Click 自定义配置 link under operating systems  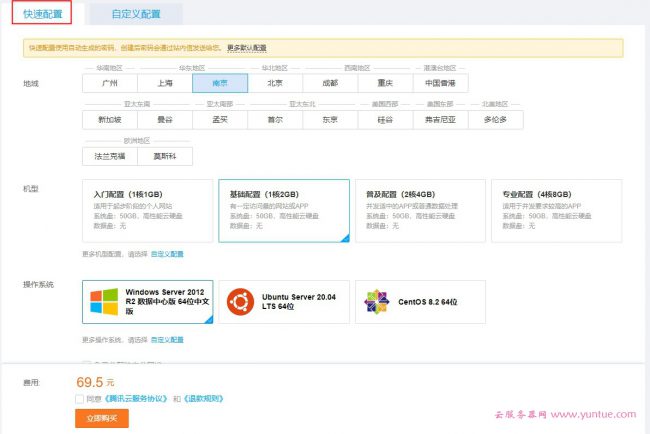coord(167,340)
